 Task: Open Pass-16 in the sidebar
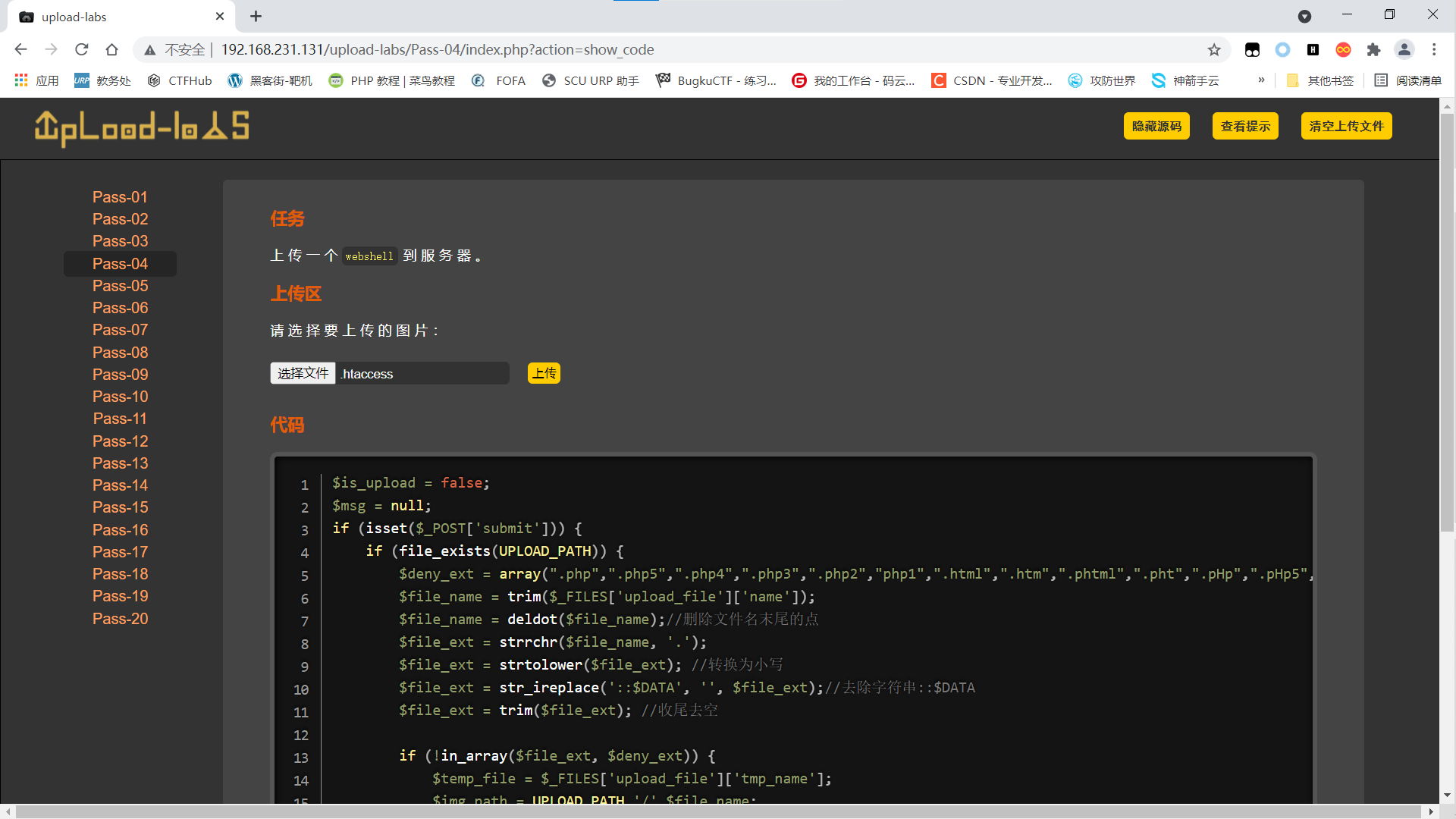click(x=120, y=530)
